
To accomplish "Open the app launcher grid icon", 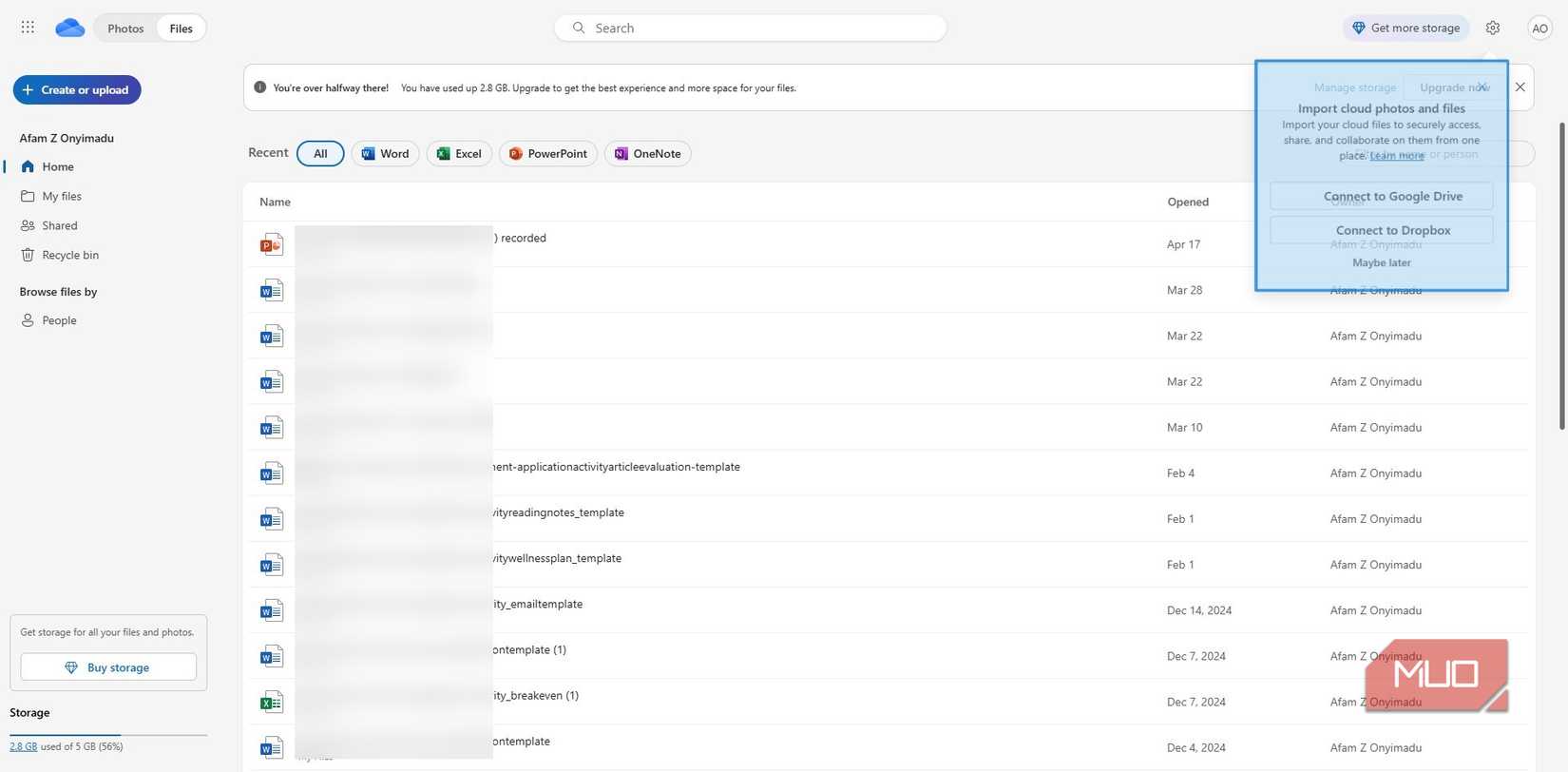I will coord(28,28).
